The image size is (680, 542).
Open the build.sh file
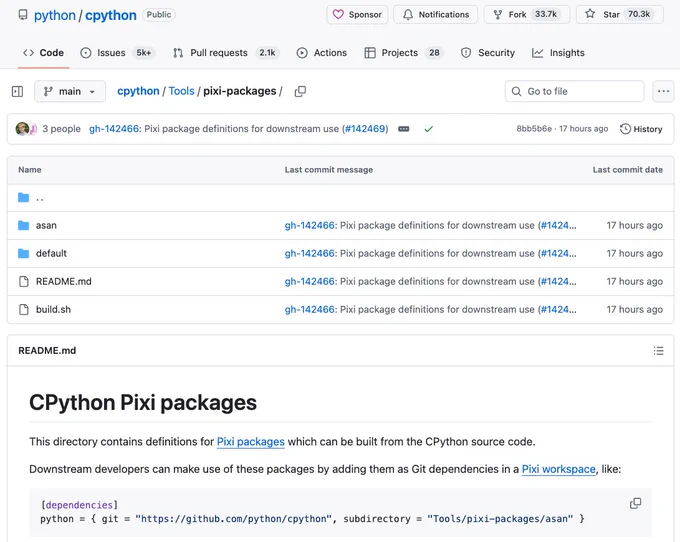(53, 310)
